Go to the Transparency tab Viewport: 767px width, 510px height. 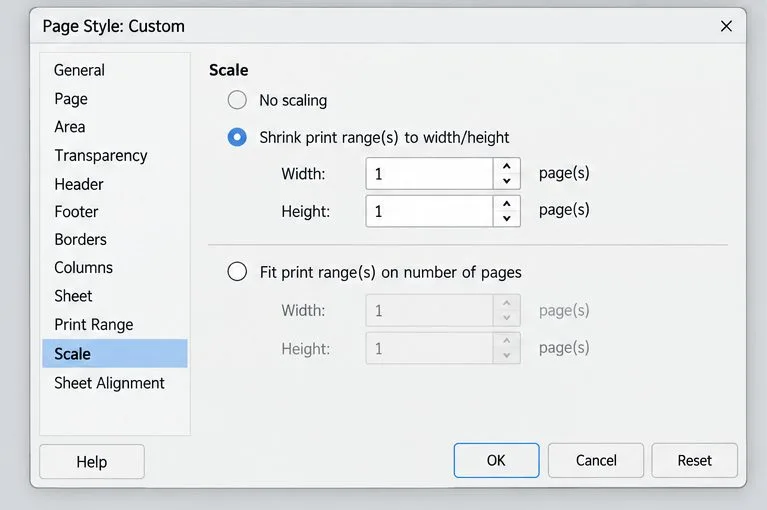click(115, 155)
